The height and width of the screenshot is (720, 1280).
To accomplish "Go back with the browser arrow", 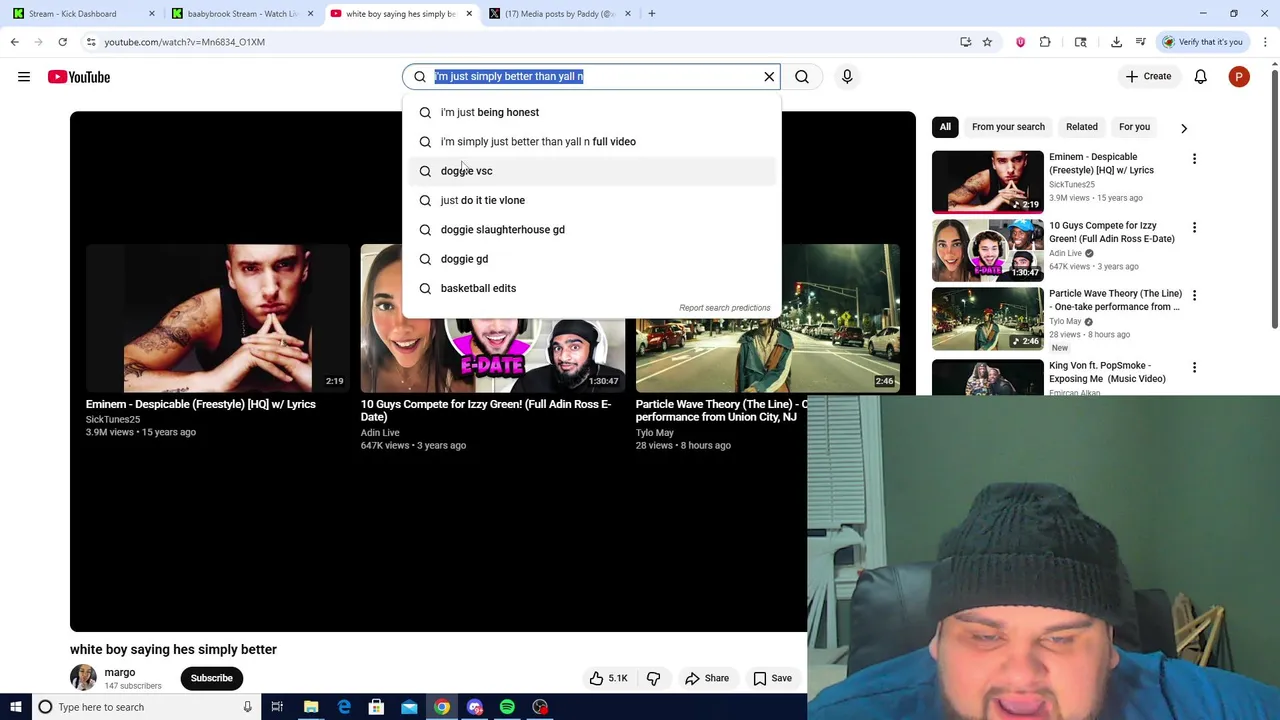I will [x=15, y=42].
